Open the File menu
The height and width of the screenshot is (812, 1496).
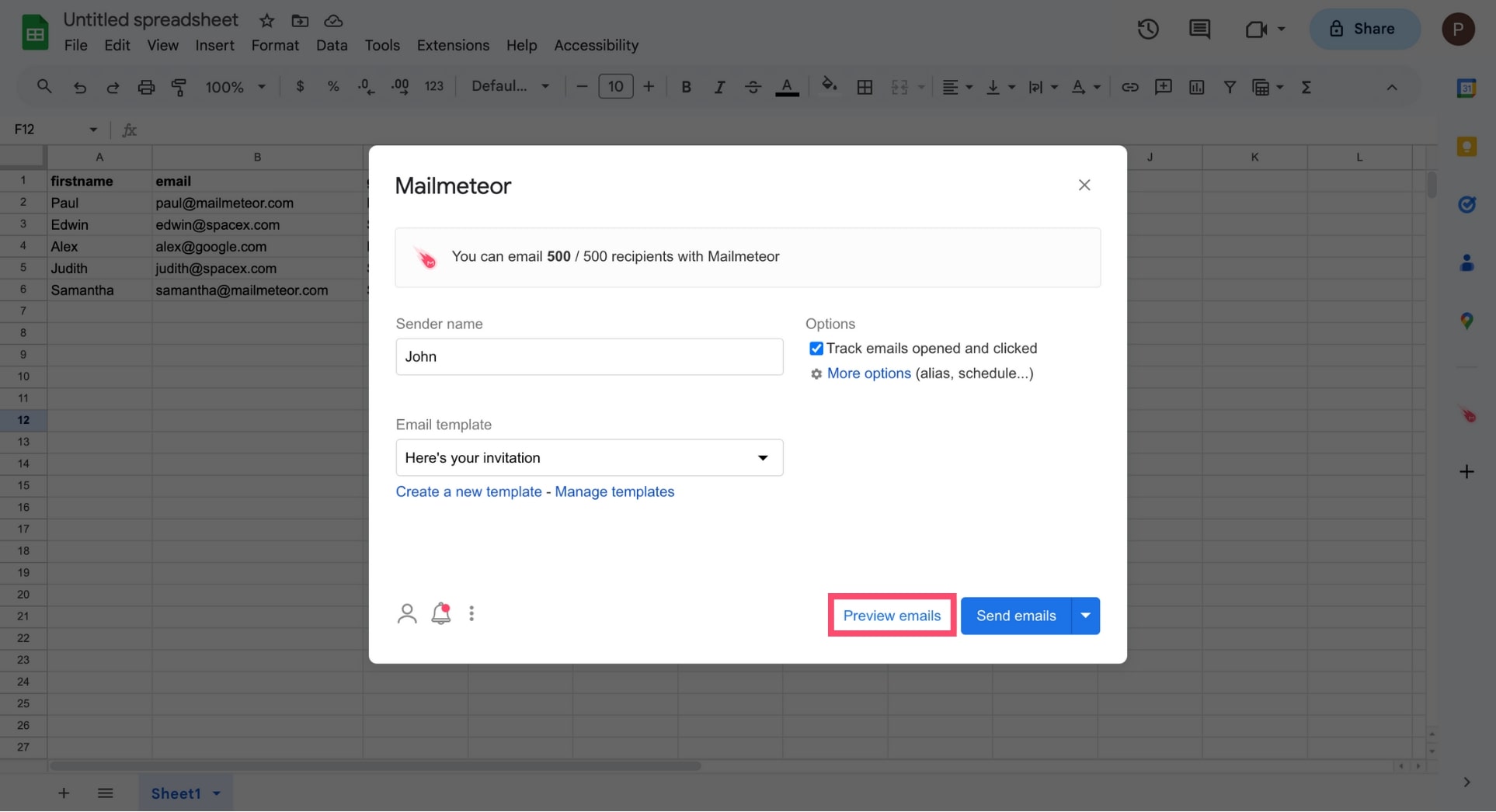pyautogui.click(x=75, y=45)
